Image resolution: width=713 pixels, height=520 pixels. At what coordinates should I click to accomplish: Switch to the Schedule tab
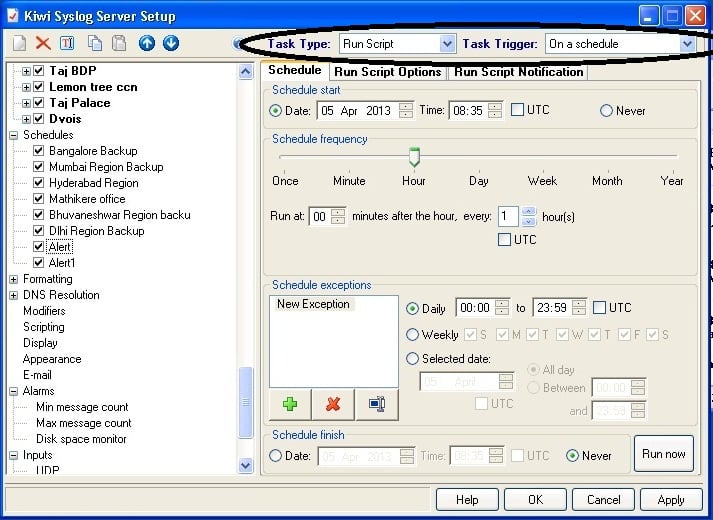click(x=295, y=70)
